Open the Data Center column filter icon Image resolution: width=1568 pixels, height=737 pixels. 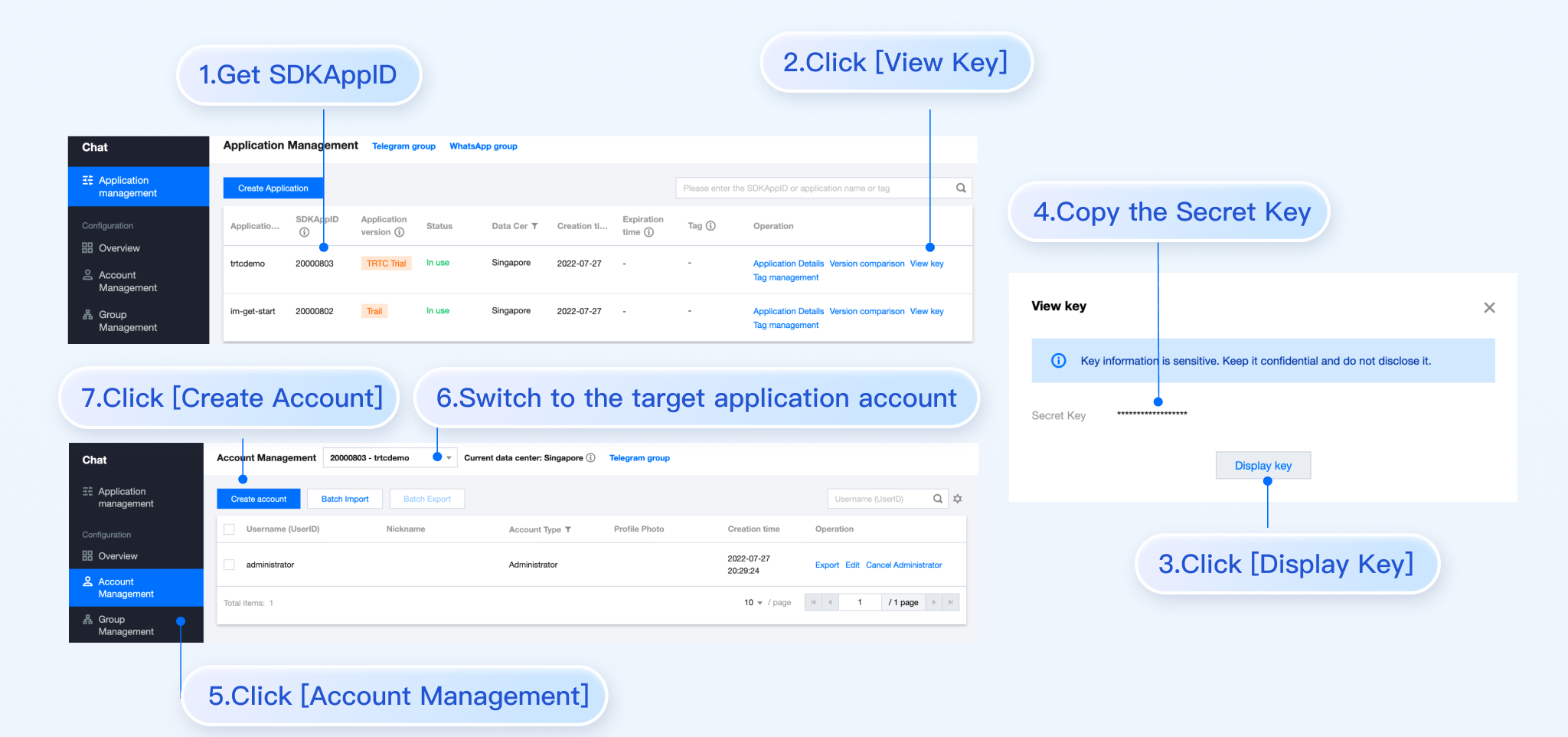point(534,226)
